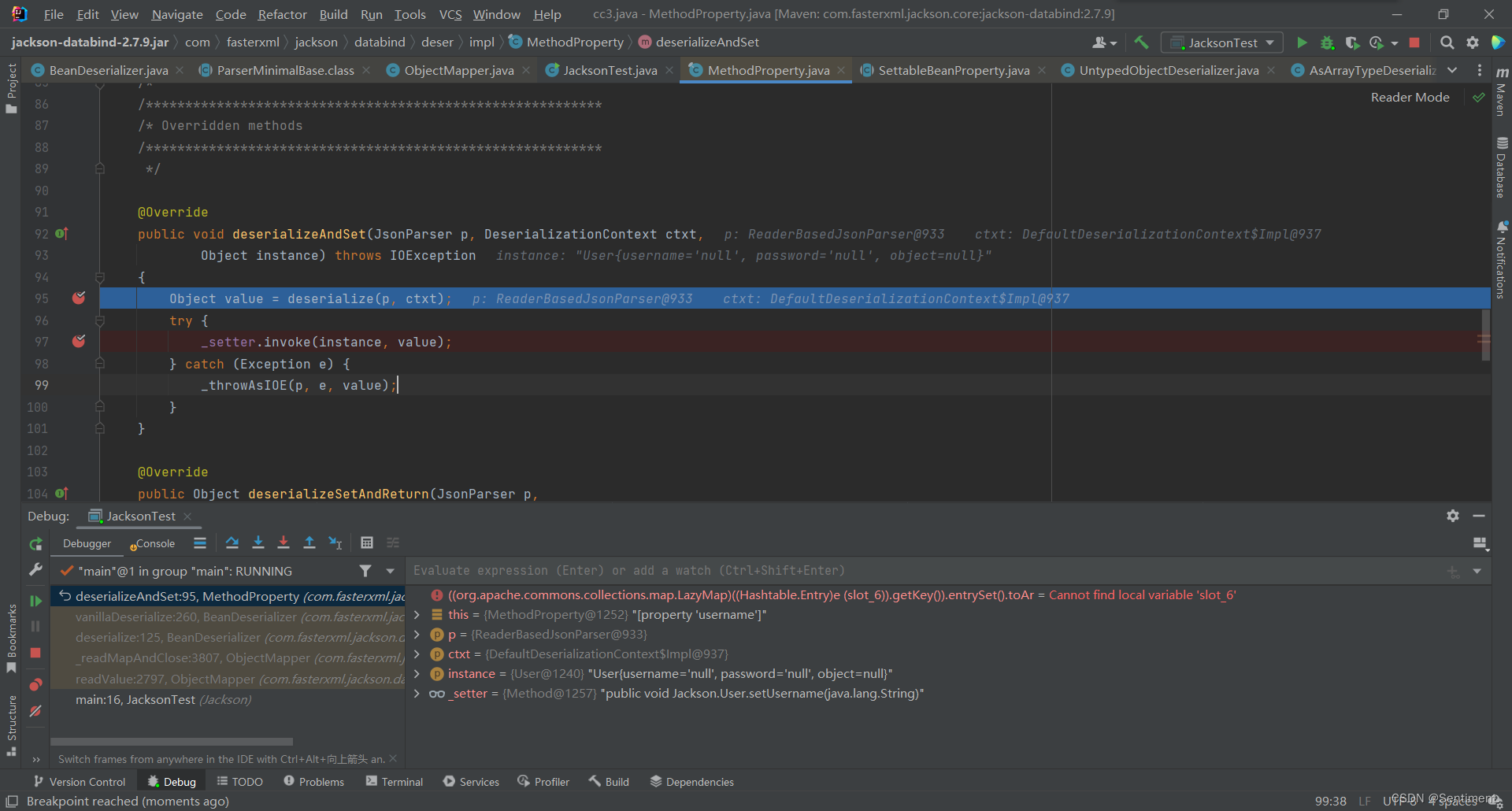Switch to BeanDeserializer.java tab
The width and height of the screenshot is (1512, 811).
108,70
